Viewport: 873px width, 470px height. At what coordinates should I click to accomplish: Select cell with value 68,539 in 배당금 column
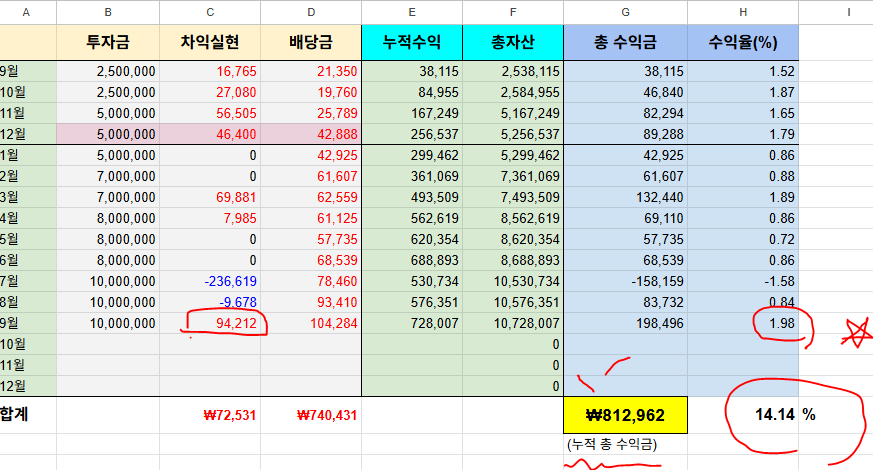[311, 261]
